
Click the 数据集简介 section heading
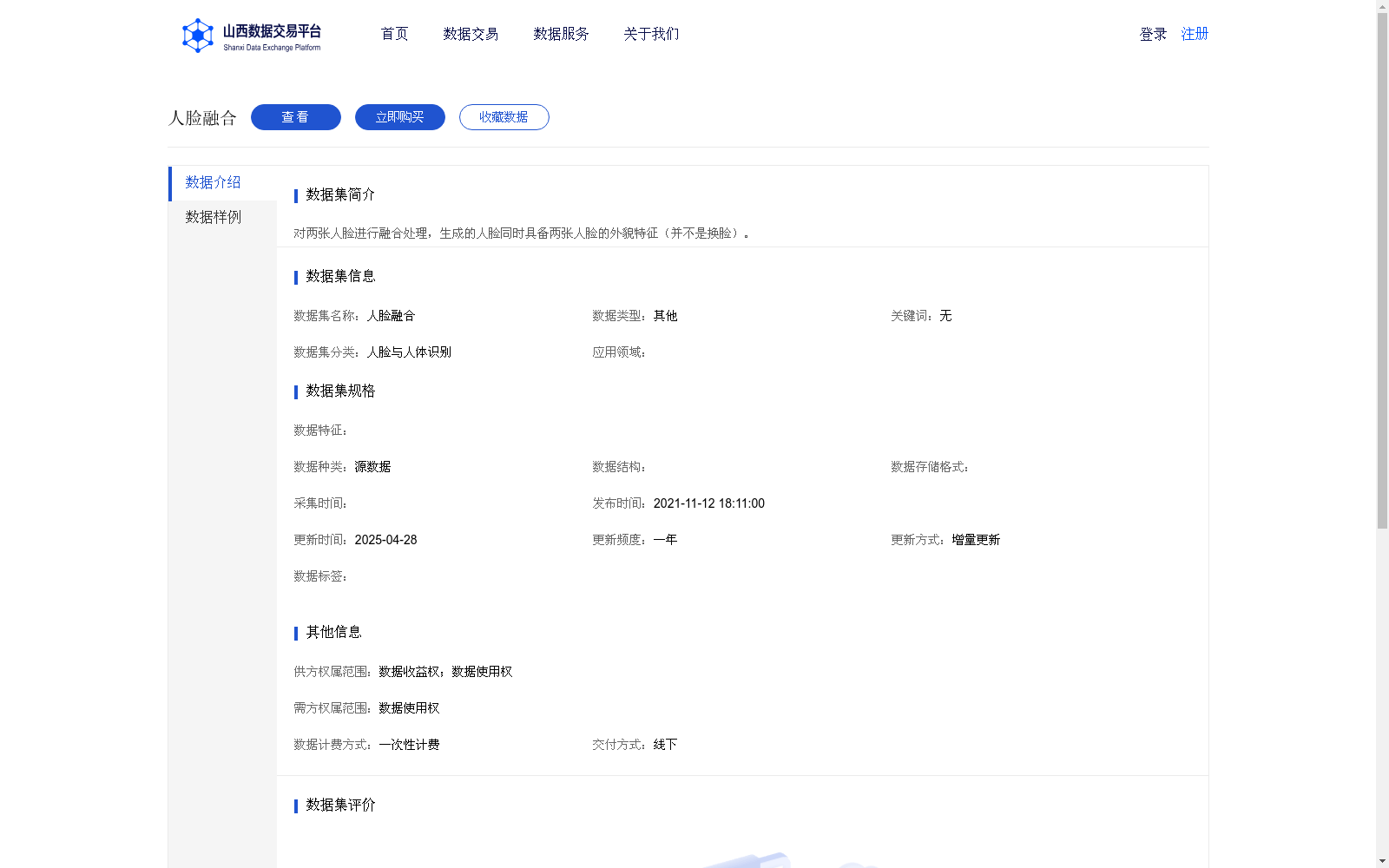coord(340,194)
